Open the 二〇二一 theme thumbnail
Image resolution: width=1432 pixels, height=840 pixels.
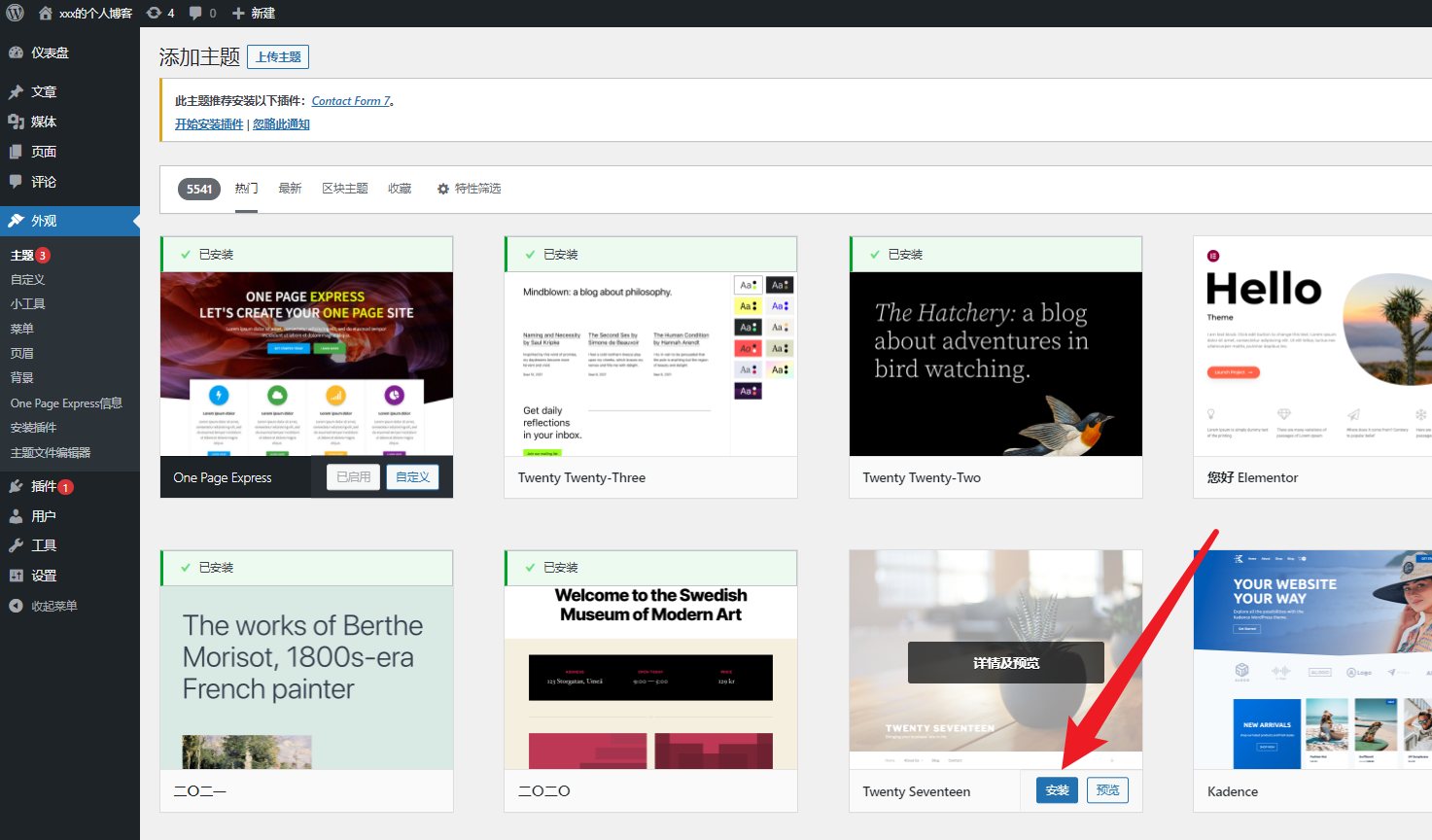click(306, 678)
